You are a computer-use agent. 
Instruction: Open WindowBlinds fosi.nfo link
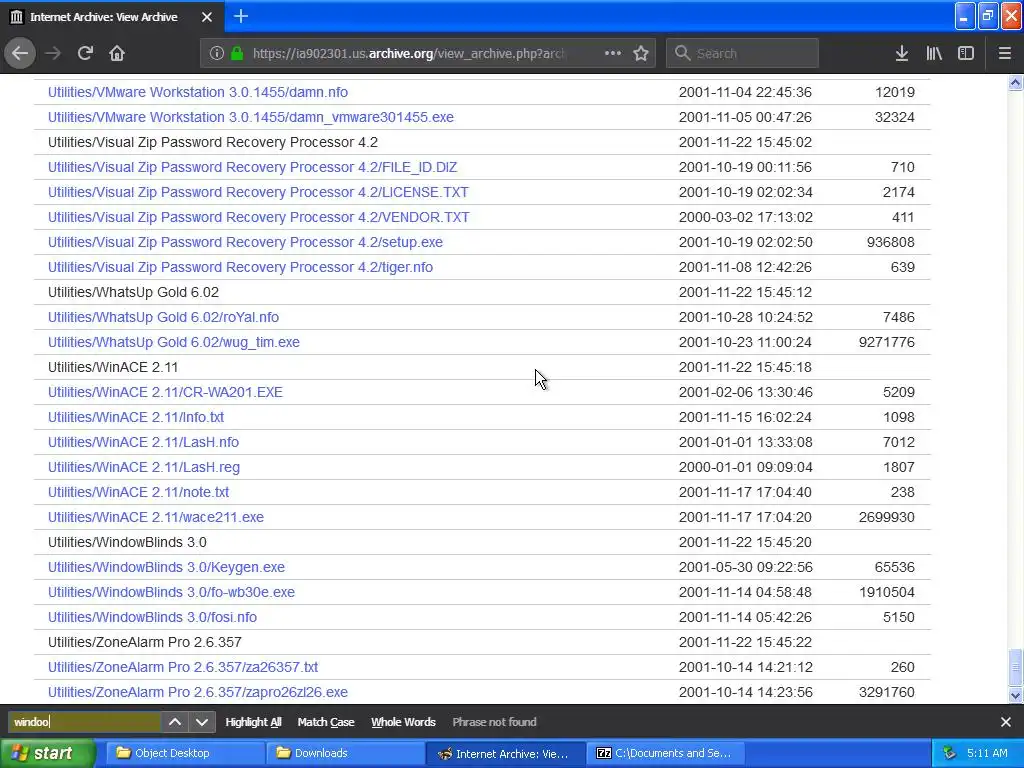point(152,617)
